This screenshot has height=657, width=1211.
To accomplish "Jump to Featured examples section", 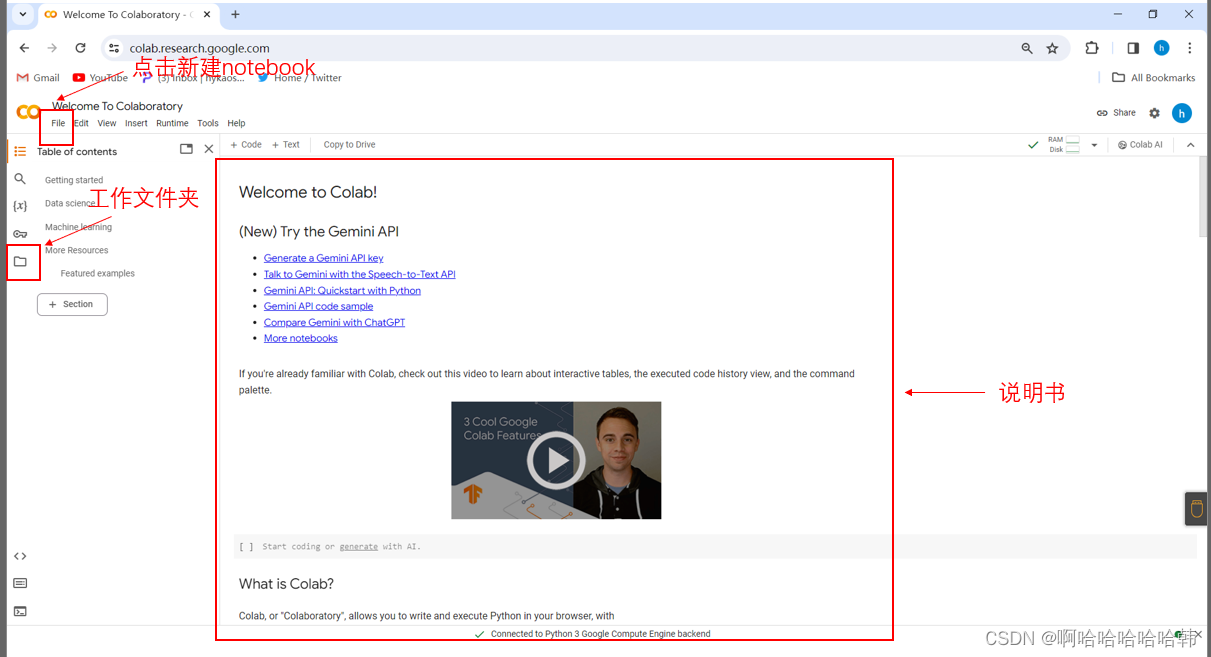I will [x=97, y=273].
